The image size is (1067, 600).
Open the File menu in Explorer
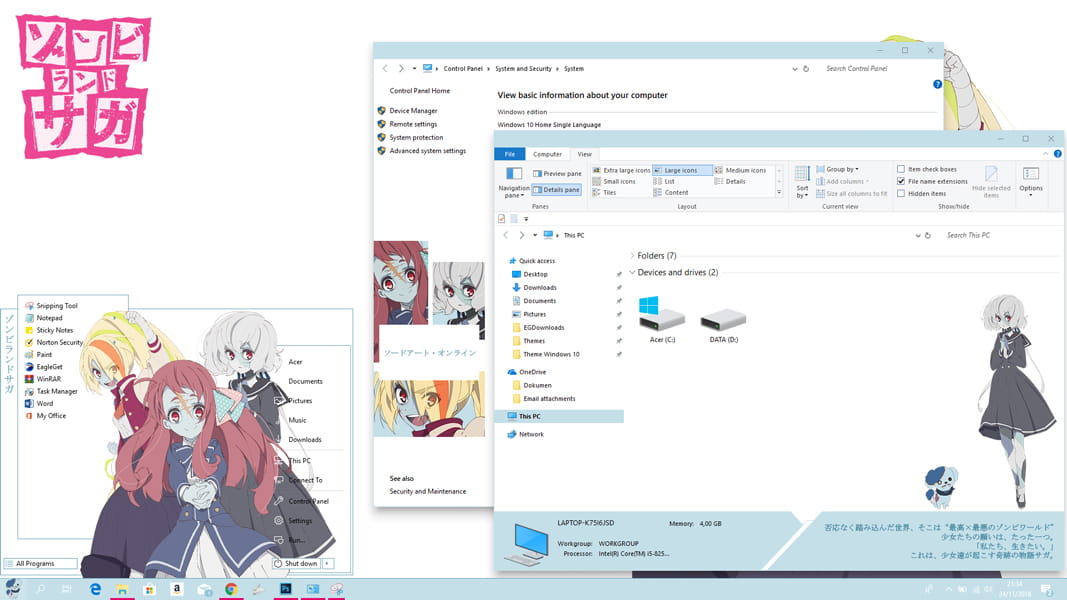(x=510, y=153)
